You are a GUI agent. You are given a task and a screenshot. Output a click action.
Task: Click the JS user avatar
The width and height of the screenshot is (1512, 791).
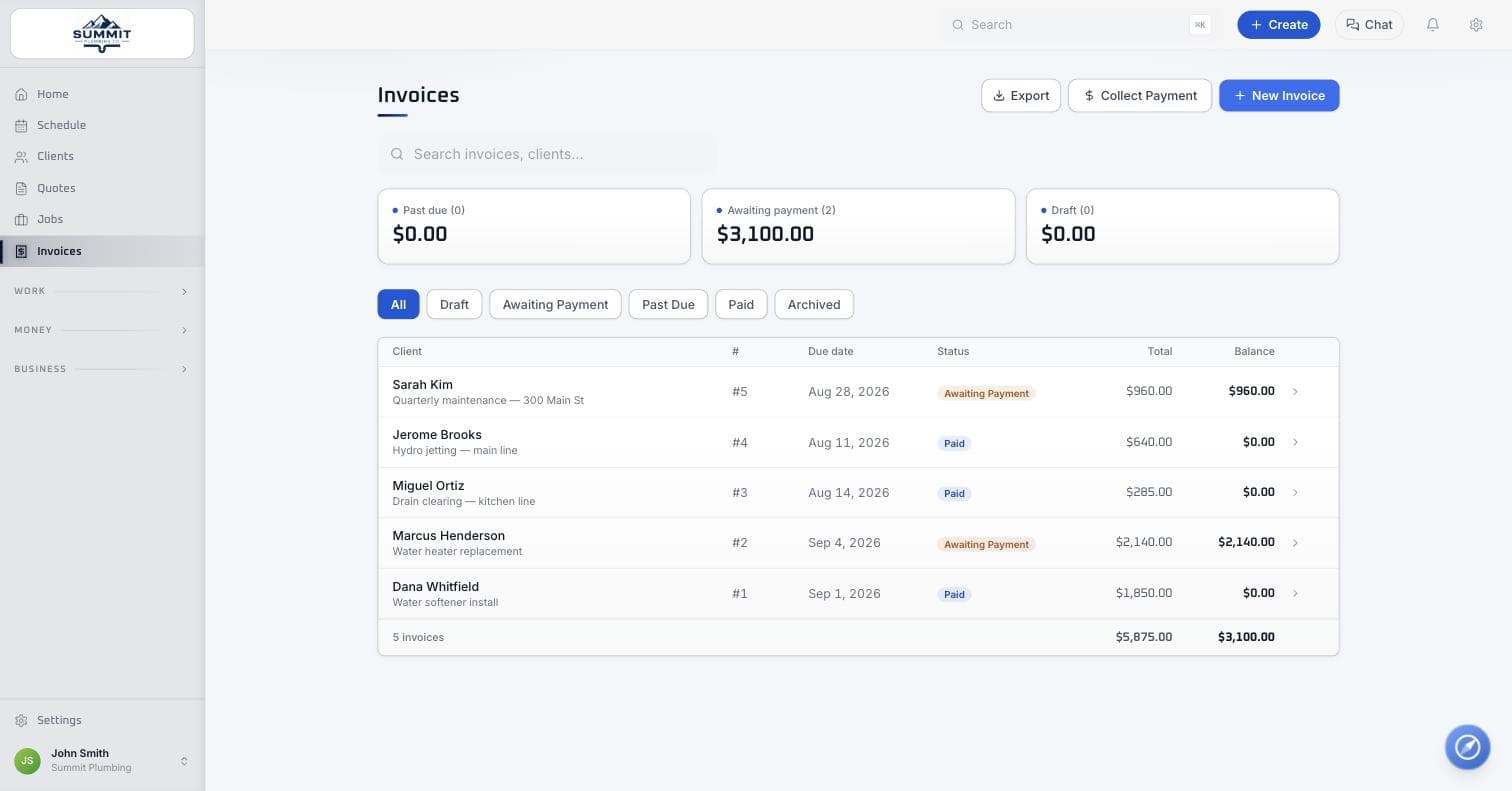click(x=27, y=761)
